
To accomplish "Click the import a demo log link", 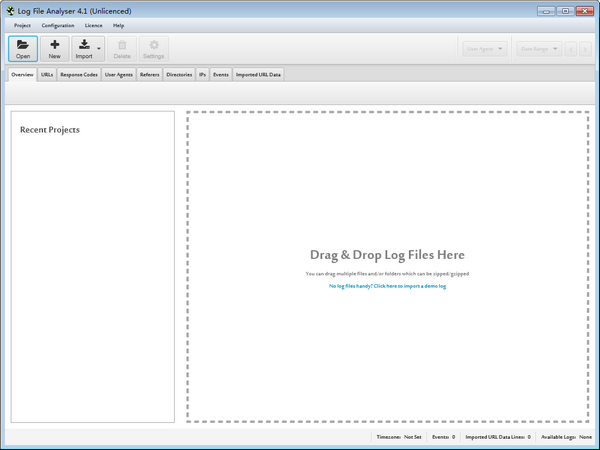I will [x=387, y=286].
